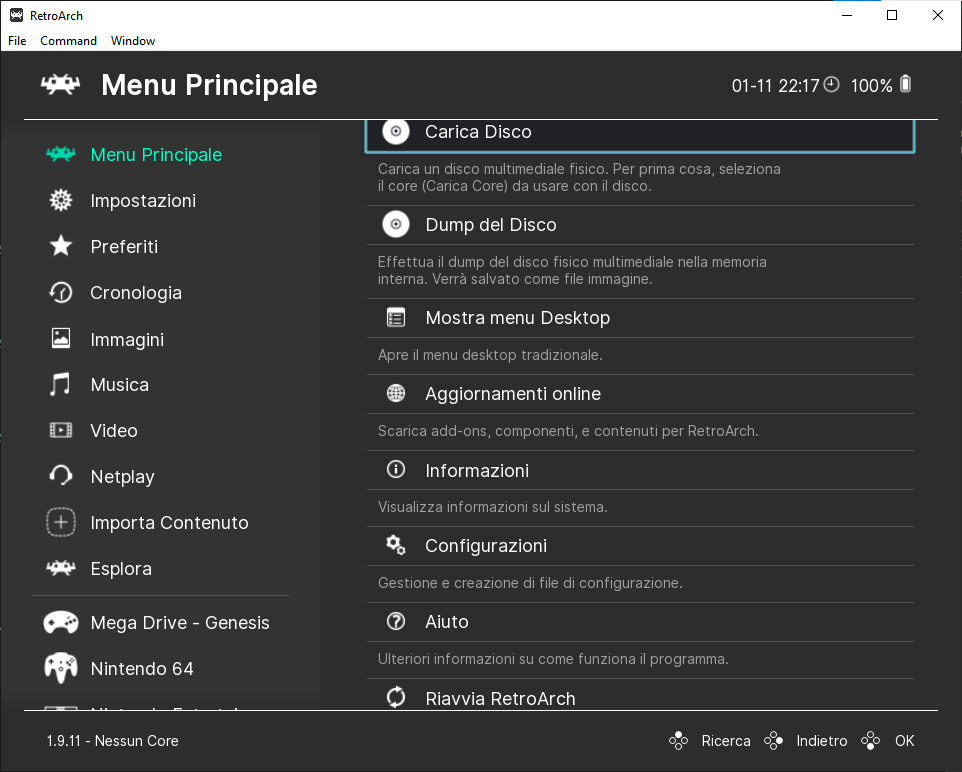Click the Dump del Disco disc icon

[396, 225]
